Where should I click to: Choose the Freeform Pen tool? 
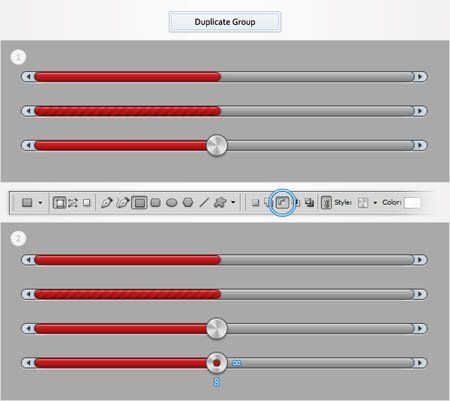pos(122,202)
